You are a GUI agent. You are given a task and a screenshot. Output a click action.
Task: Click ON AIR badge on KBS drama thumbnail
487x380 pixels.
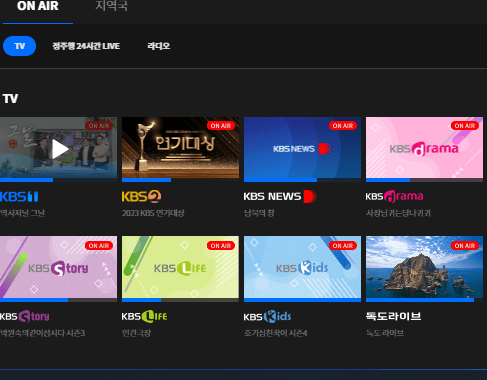465,126
